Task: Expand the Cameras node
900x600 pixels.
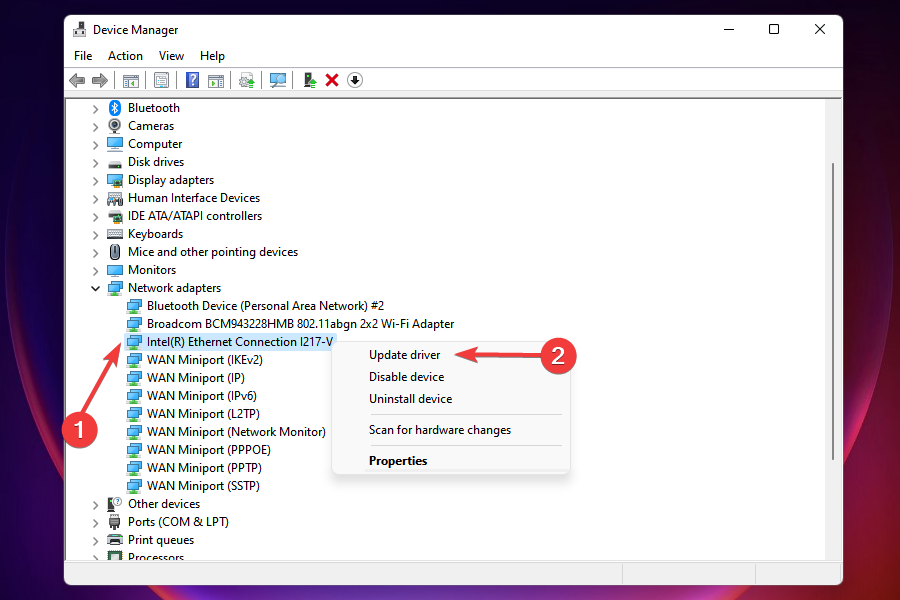Action: point(95,126)
